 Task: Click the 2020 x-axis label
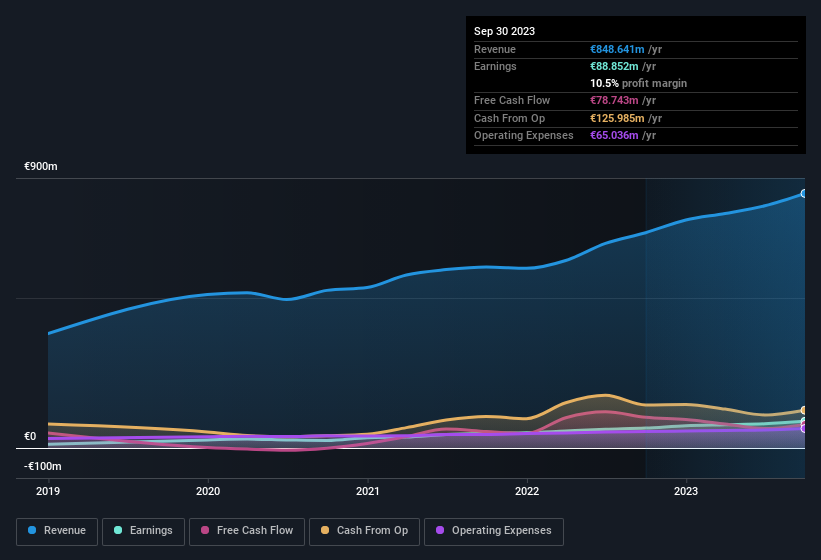pos(208,491)
